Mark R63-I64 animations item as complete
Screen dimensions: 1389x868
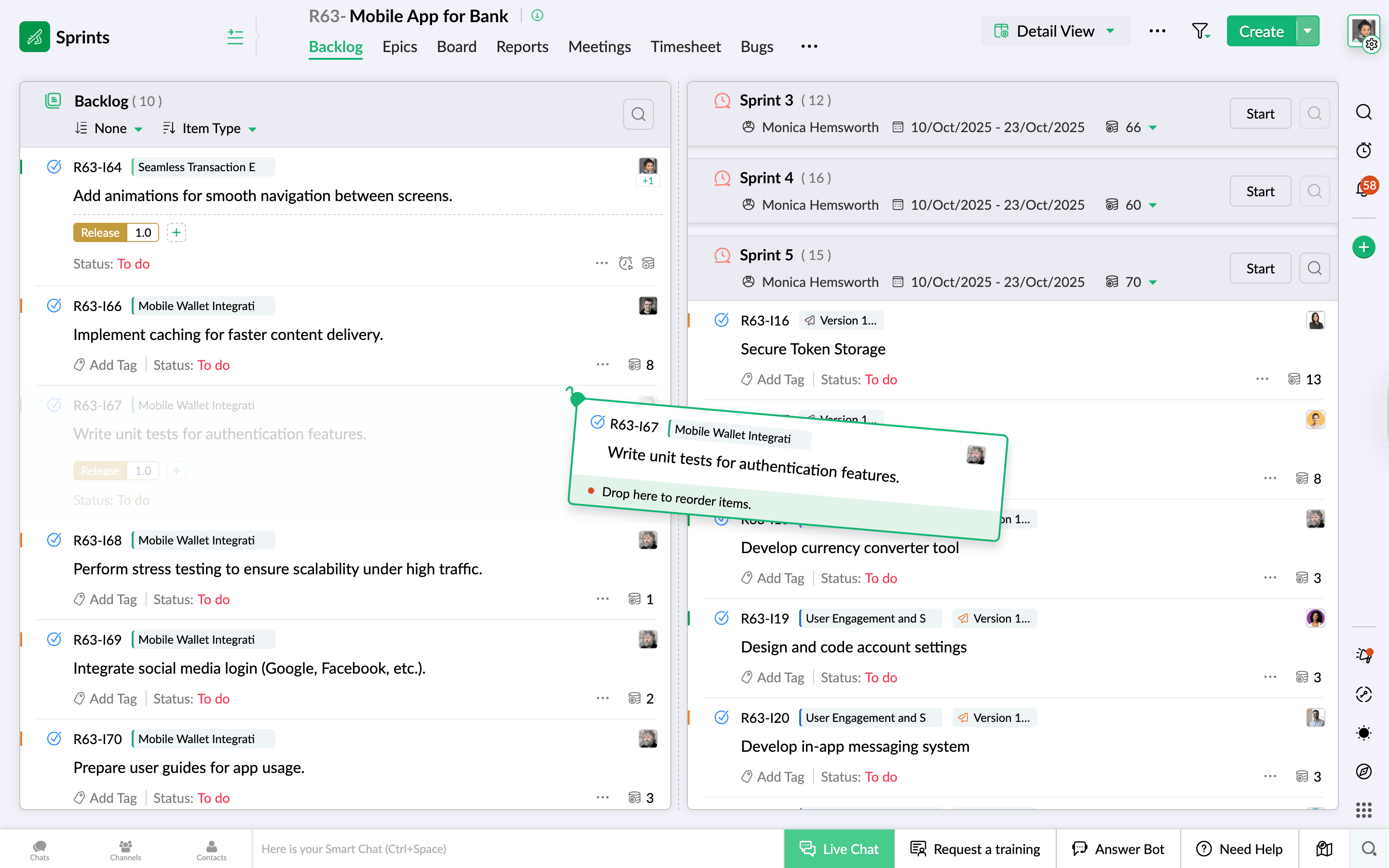tap(54, 166)
